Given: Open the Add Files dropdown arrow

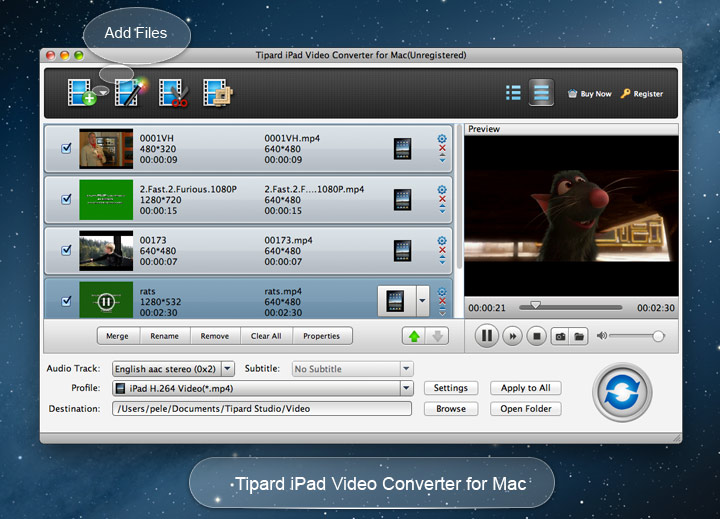Looking at the screenshot, I should pos(103,91).
